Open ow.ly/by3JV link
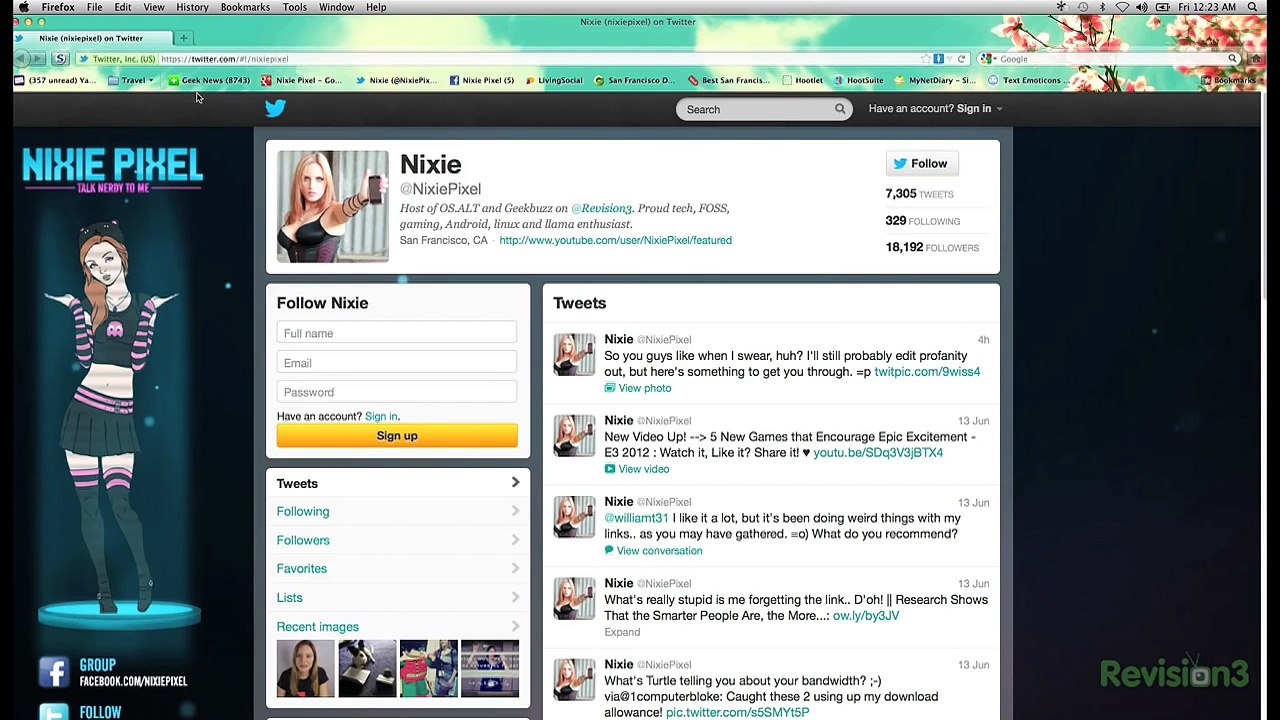This screenshot has width=1280, height=720. point(866,616)
